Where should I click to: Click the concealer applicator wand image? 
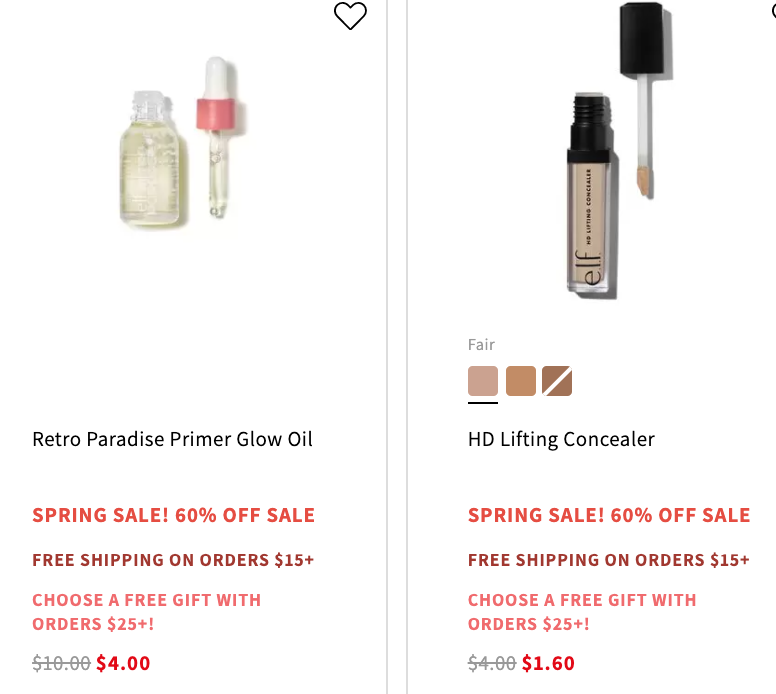click(x=644, y=99)
